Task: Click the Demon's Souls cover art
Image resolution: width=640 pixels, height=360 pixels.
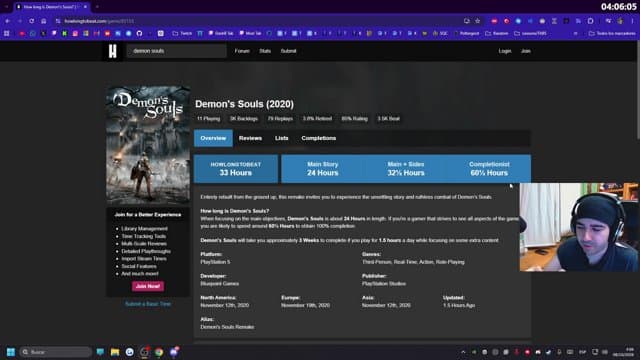Action: click(x=148, y=145)
